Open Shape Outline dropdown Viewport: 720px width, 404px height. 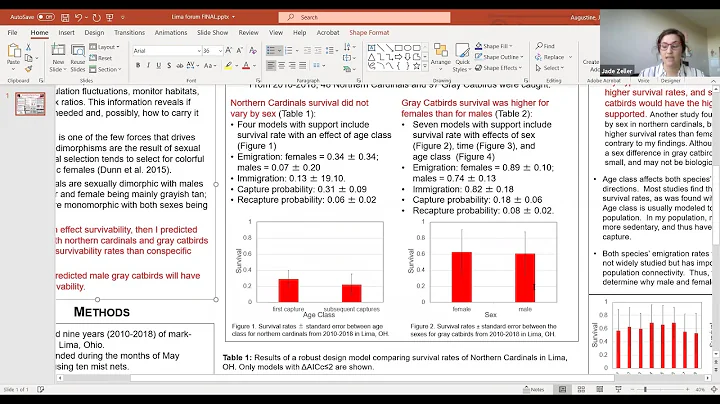click(499, 57)
